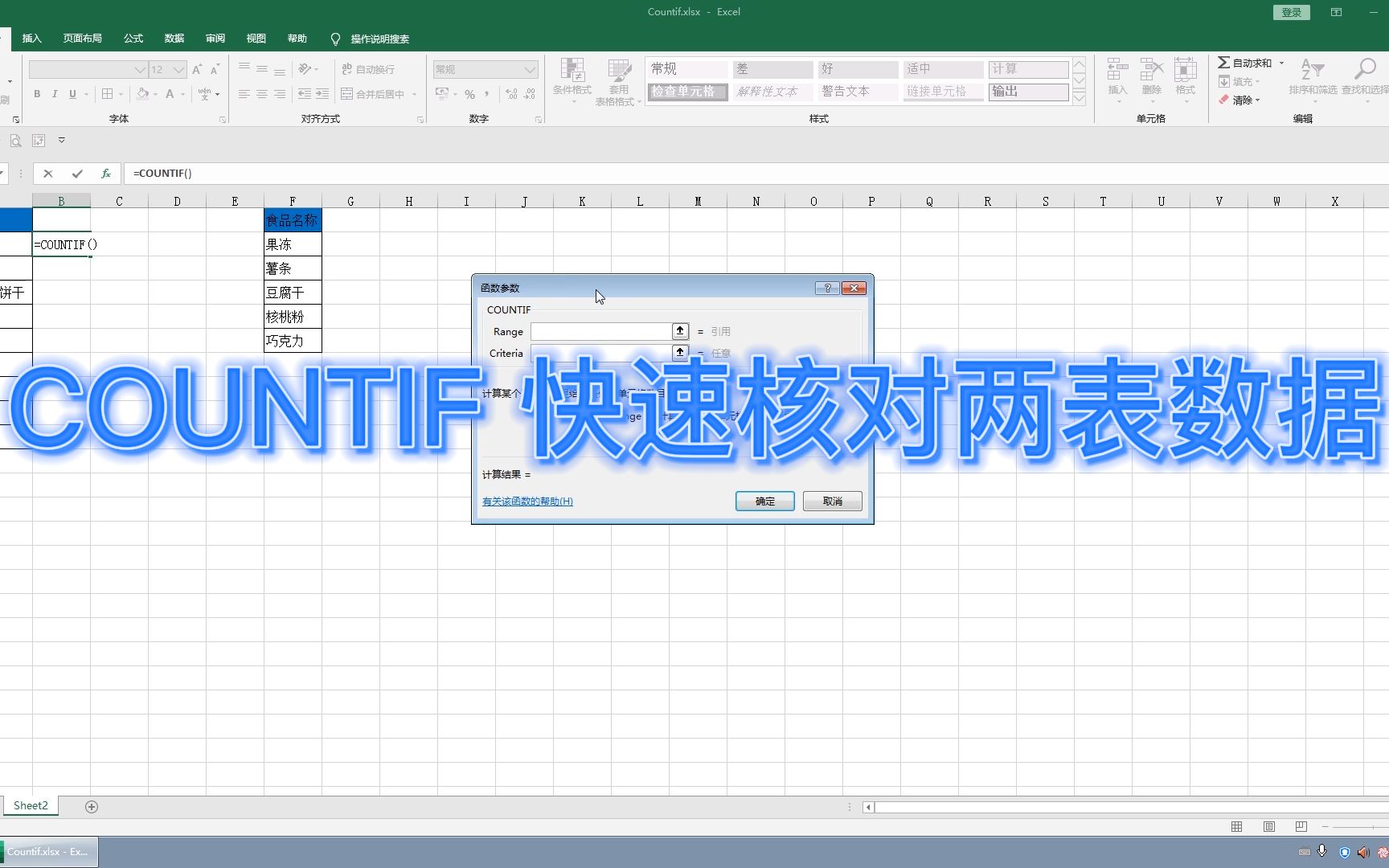The image size is (1389, 868).
Task: Toggle underline formatting
Action: click(72, 94)
